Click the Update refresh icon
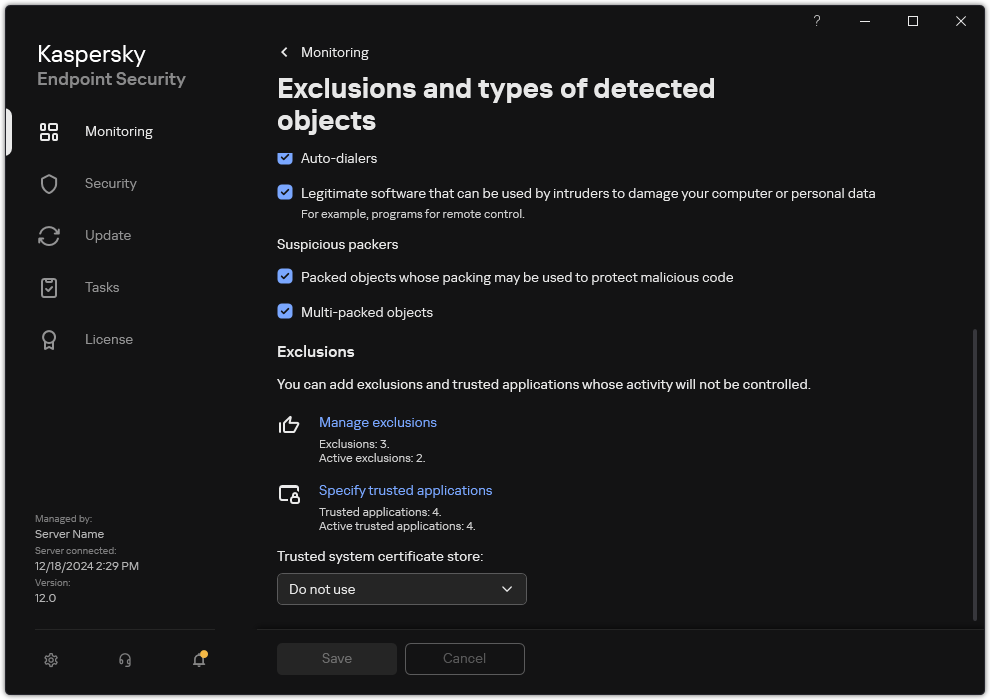Image resolution: width=990 pixels, height=700 pixels. (49, 235)
